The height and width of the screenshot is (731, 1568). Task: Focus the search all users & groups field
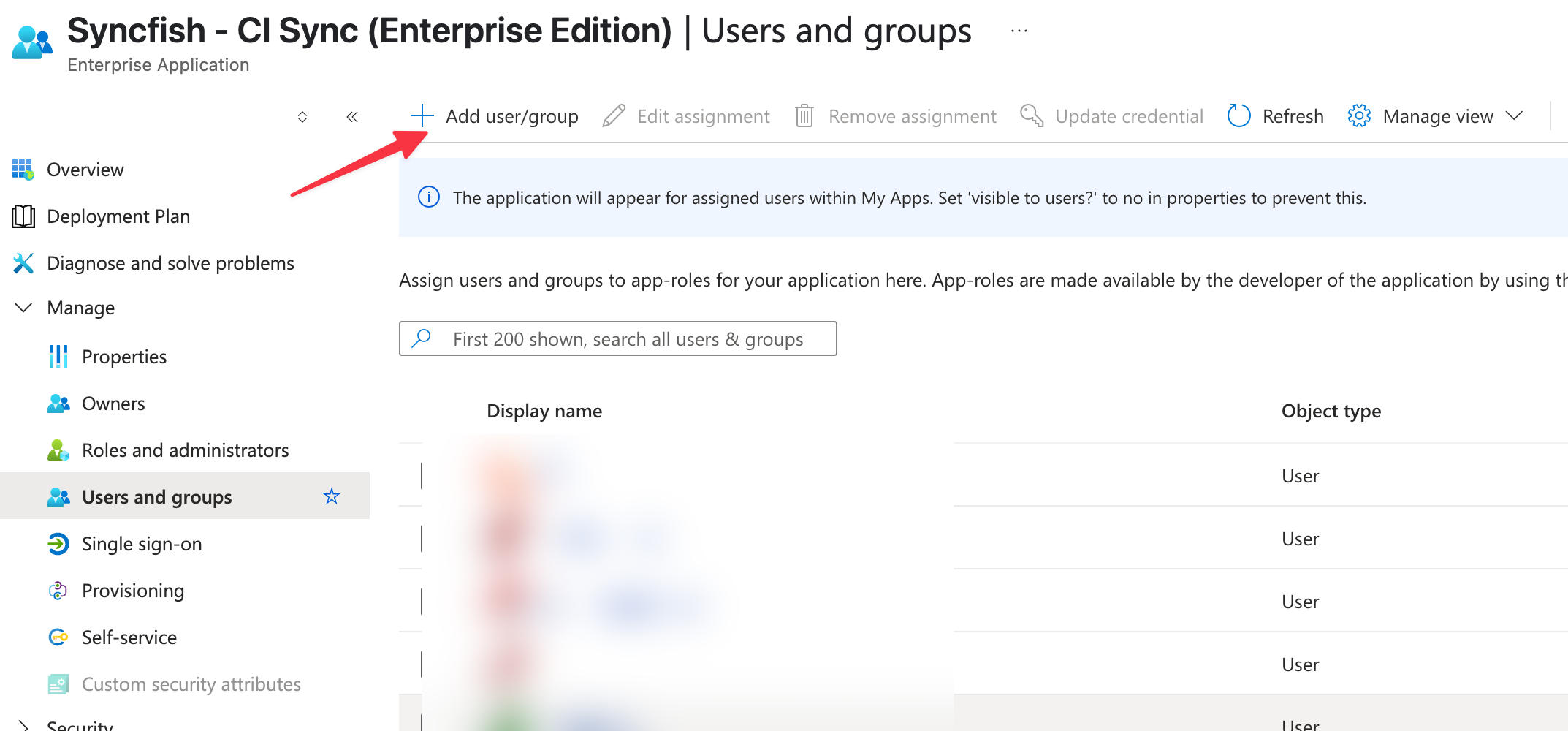(x=618, y=338)
